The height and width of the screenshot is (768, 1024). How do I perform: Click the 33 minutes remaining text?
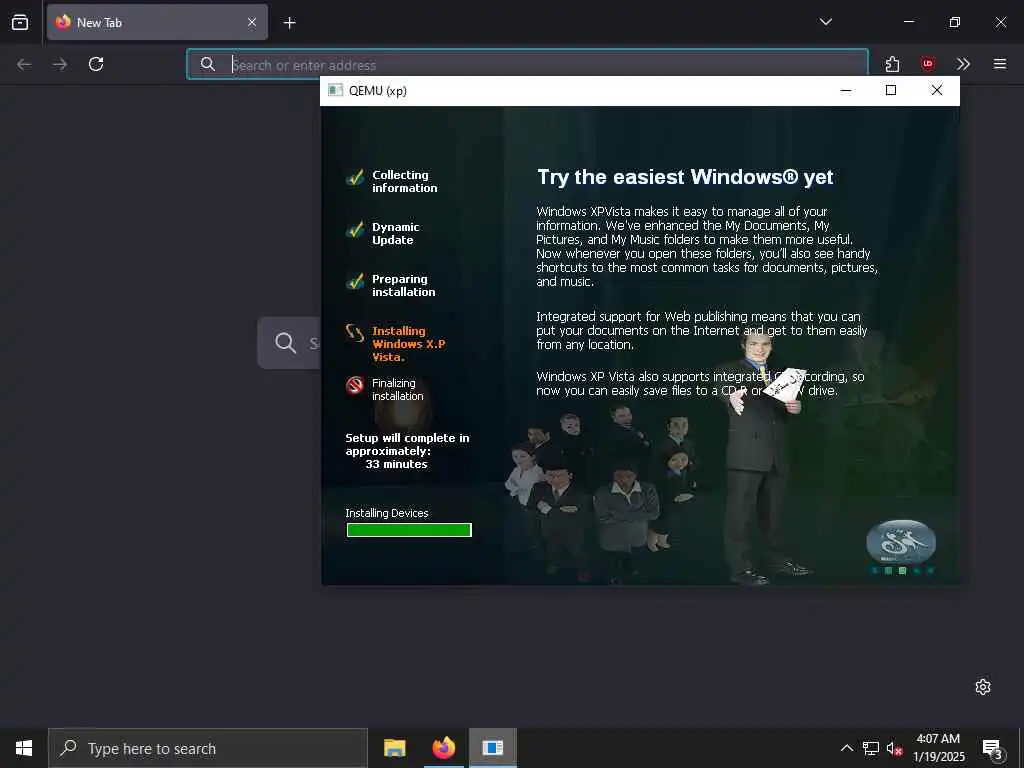coord(396,464)
